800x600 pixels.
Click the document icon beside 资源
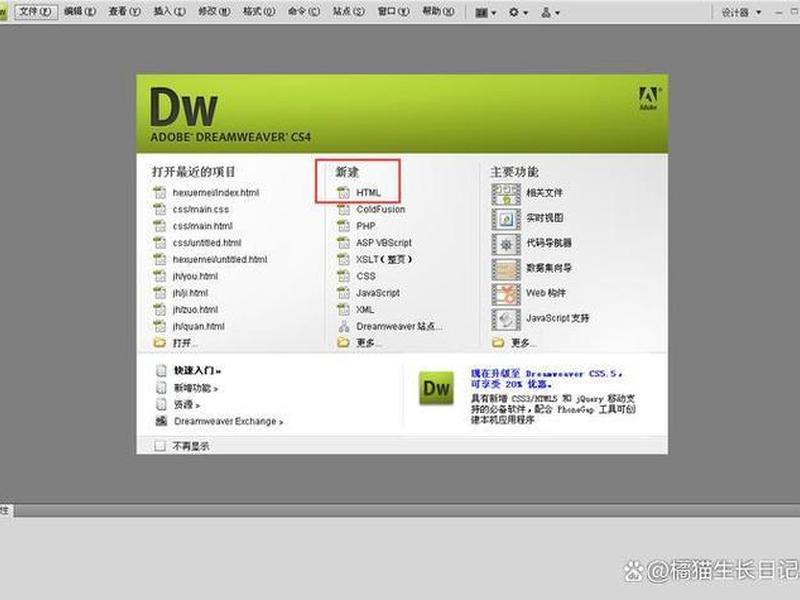click(x=161, y=405)
